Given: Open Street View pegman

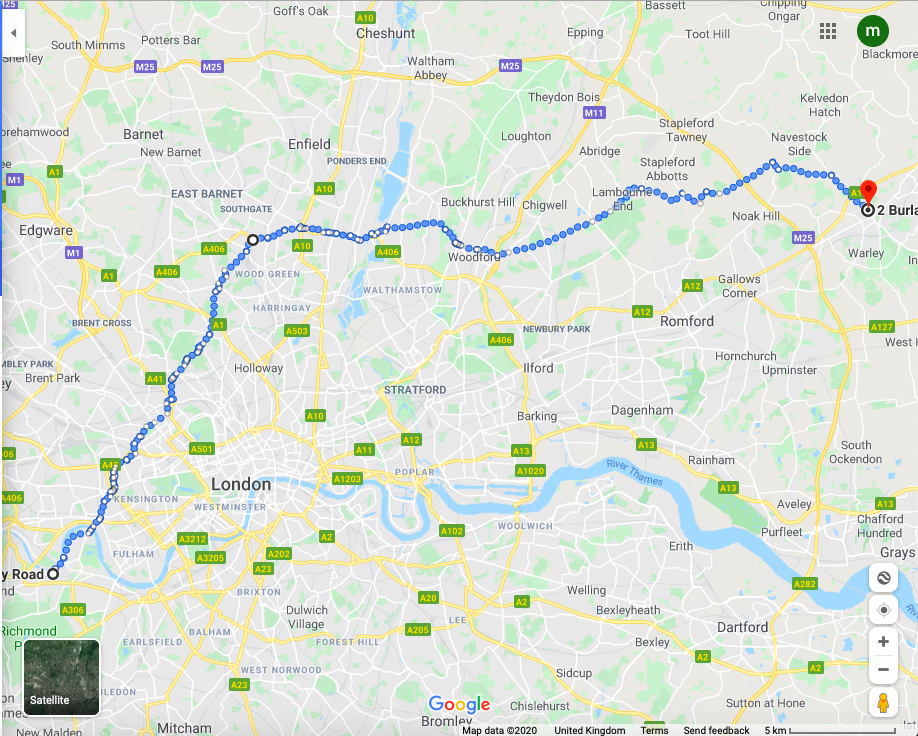Looking at the screenshot, I should click(883, 703).
